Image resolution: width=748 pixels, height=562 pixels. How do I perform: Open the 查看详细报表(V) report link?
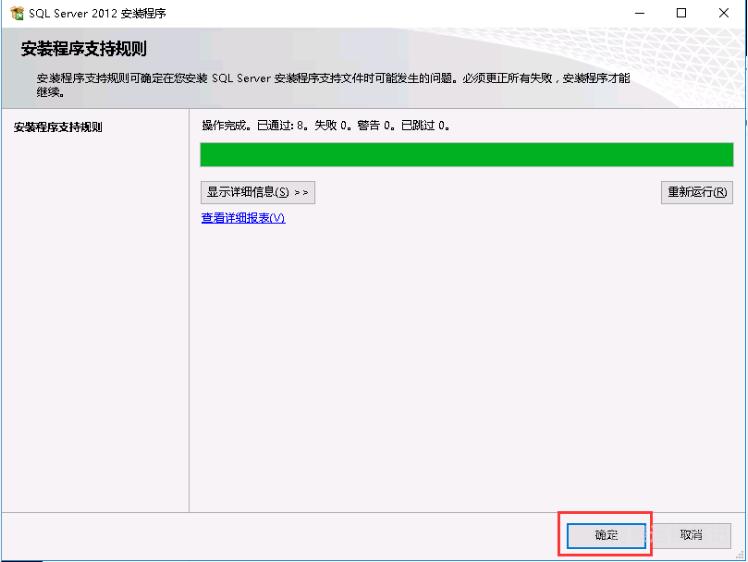click(243, 218)
